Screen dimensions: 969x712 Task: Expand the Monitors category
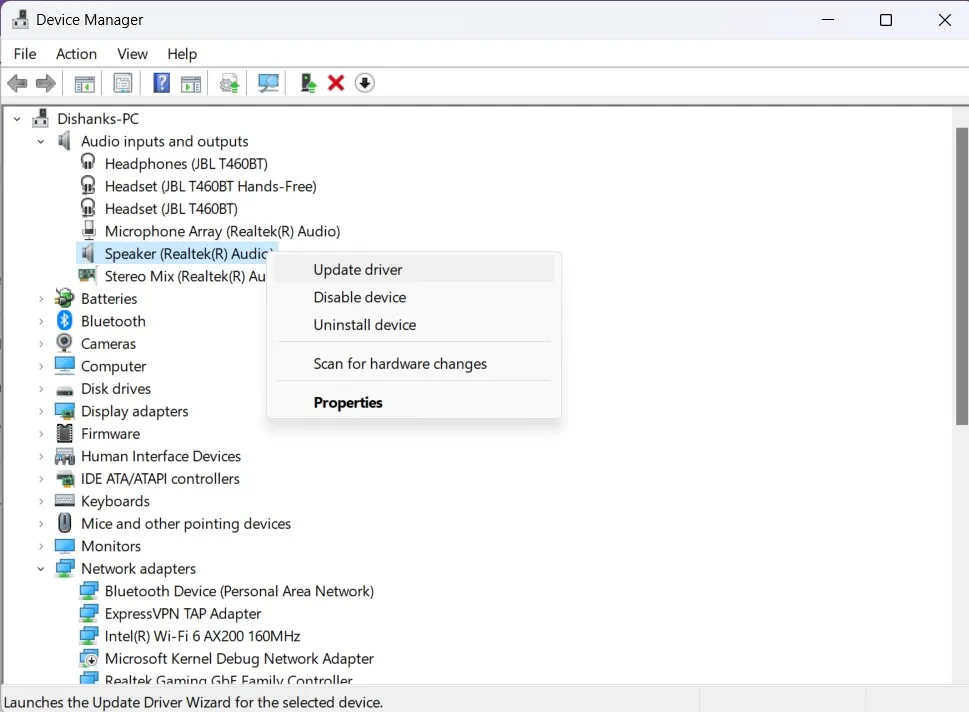click(41, 546)
